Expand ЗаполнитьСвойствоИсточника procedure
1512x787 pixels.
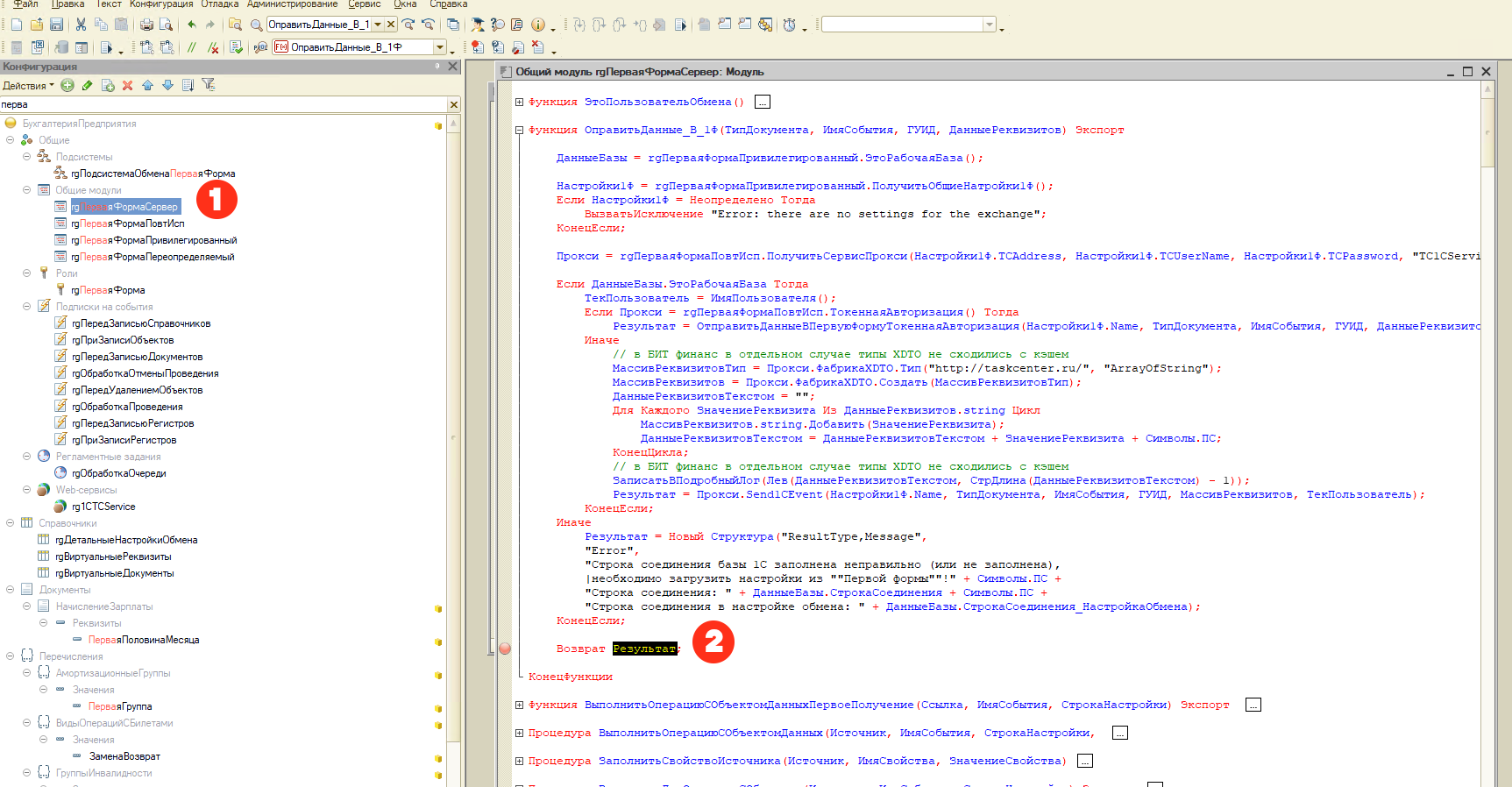tap(519, 761)
